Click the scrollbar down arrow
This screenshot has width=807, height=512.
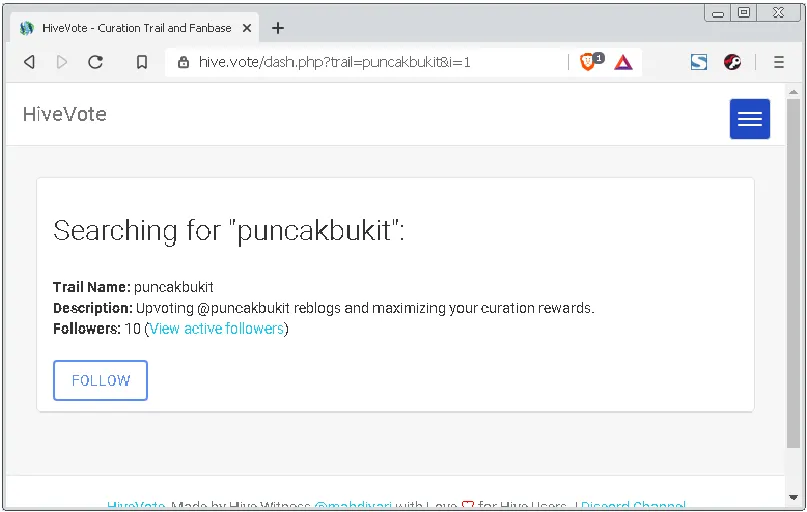[x=793, y=497]
